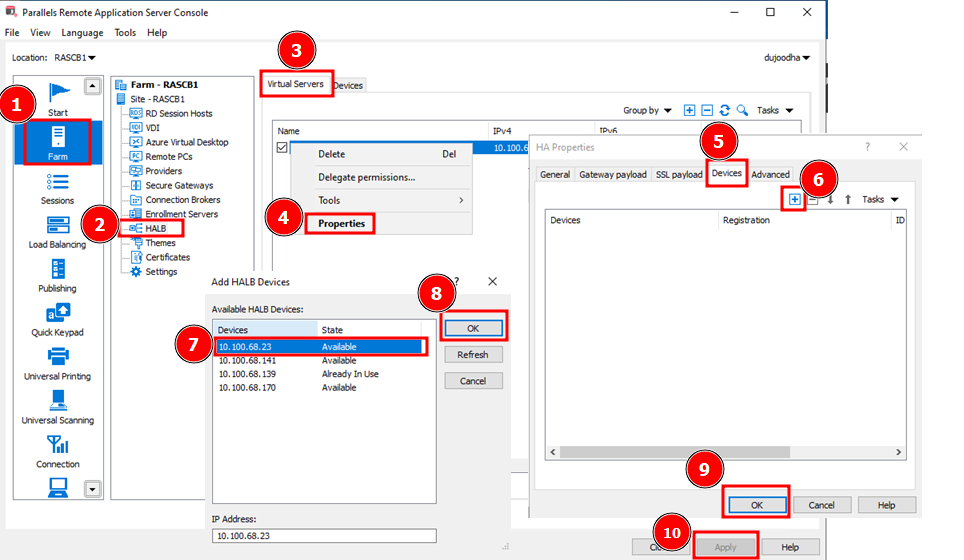Click the add (plus) icon in main toolbar

tap(689, 110)
